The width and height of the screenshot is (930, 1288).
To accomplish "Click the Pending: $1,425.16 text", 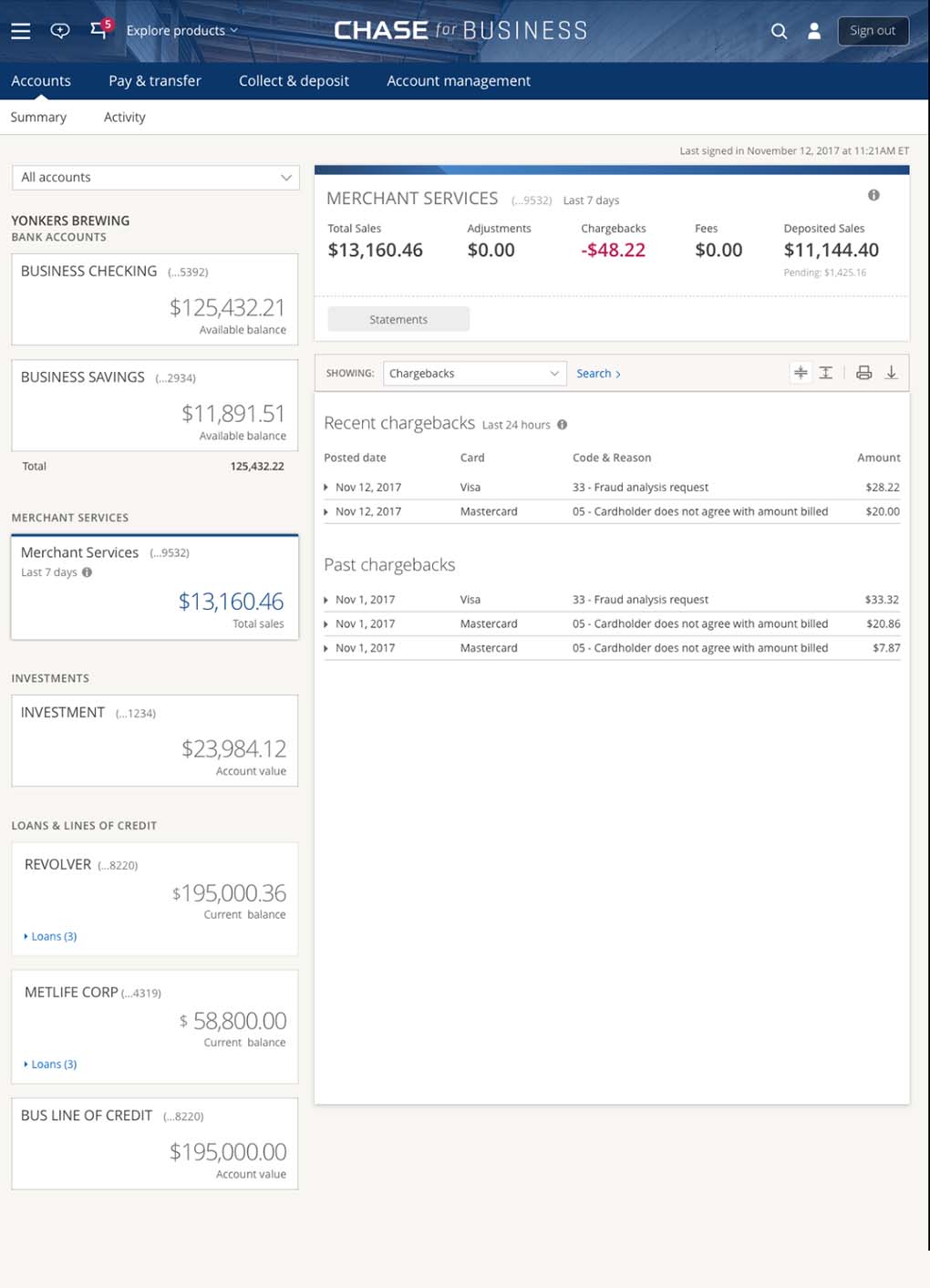I will [x=824, y=273].
